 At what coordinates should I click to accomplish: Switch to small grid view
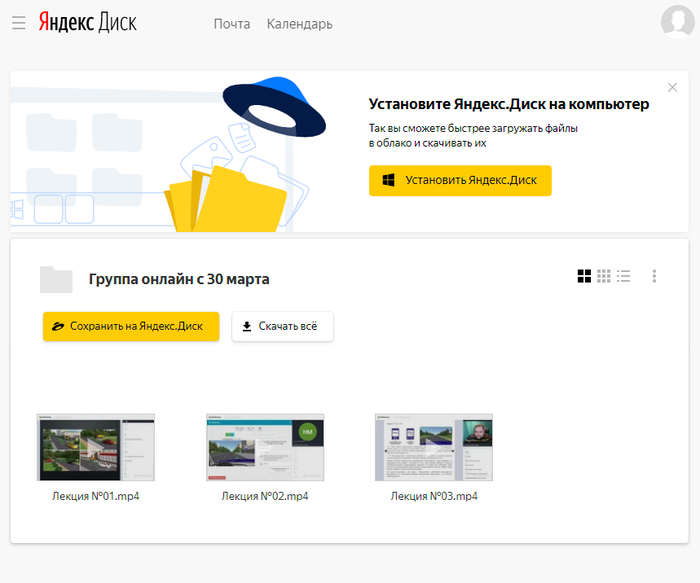click(x=604, y=276)
